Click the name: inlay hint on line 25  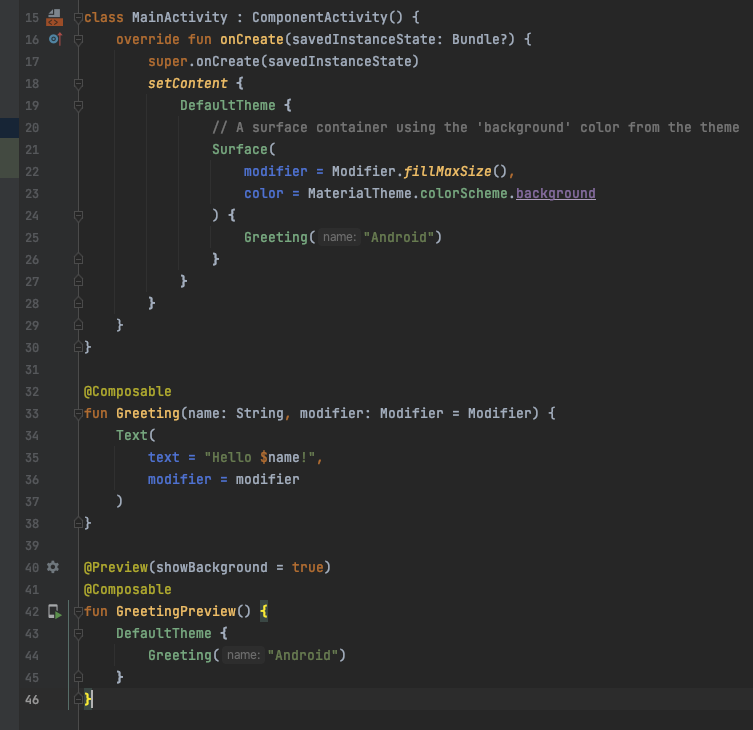339,237
